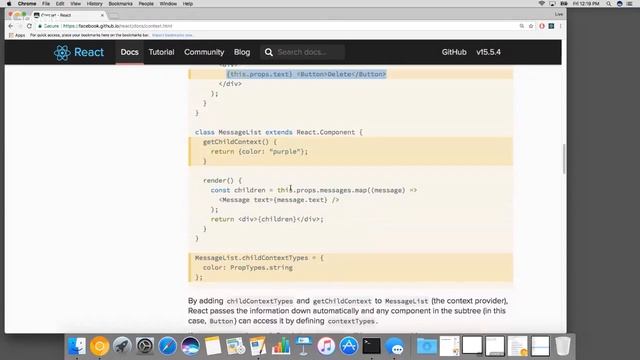Open the orange Chrome Canary dock icon
Viewport: 640px width, 360px height.
click(99, 346)
